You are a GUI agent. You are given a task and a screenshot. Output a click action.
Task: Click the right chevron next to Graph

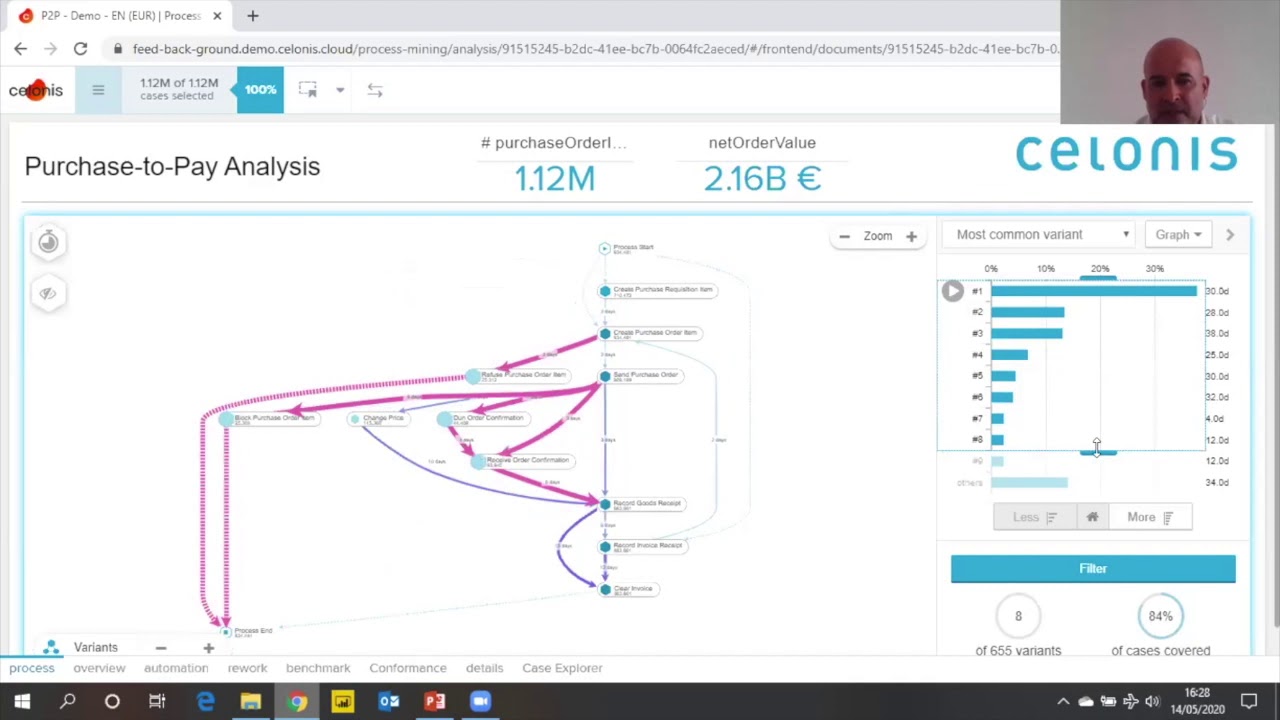1230,235
